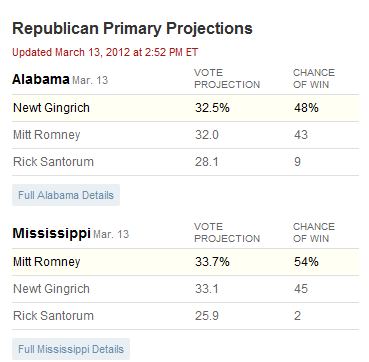Click Newt Gingrich row in Alabama table
Image resolution: width=369 pixels, height=362 pixels.
[x=186, y=108]
